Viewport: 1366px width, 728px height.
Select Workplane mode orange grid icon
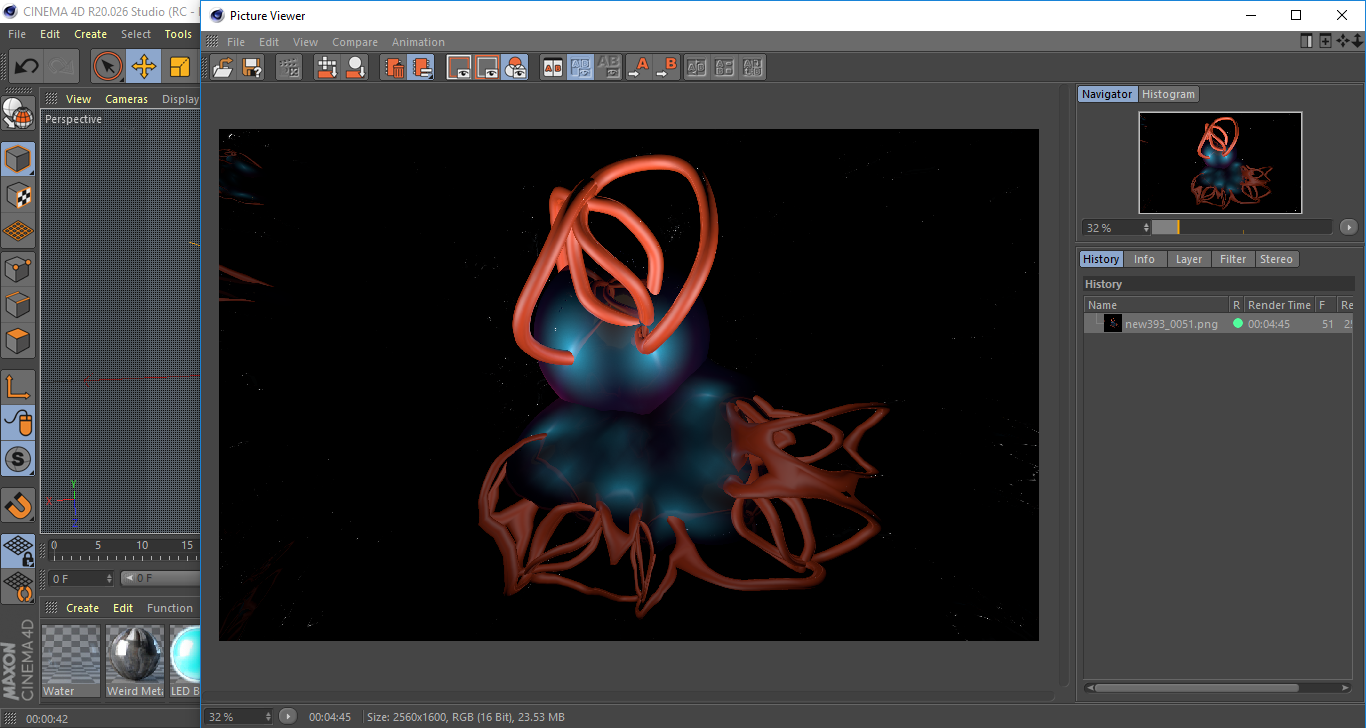(x=18, y=231)
